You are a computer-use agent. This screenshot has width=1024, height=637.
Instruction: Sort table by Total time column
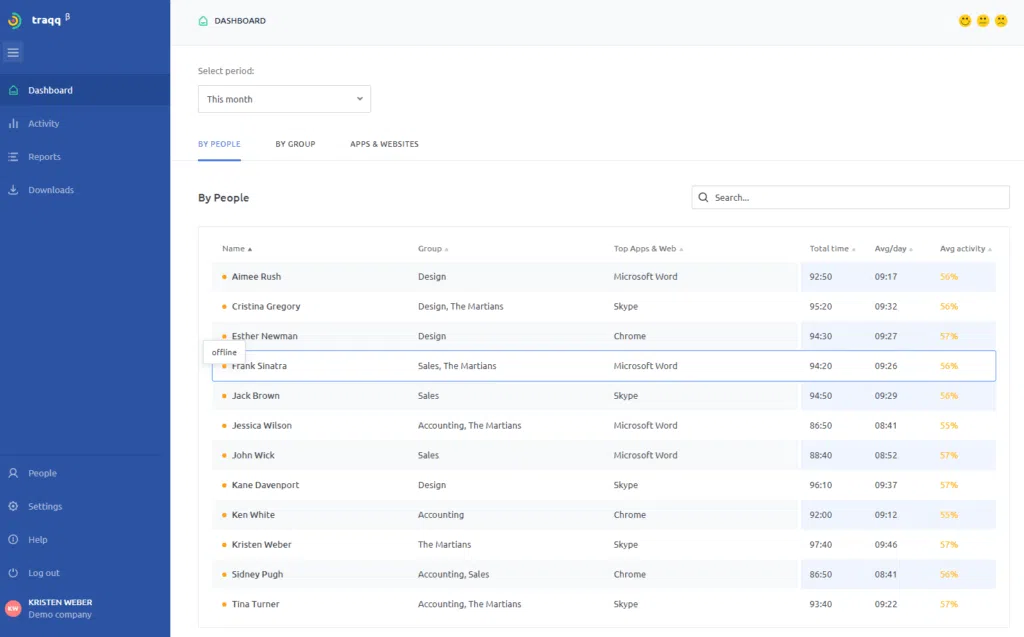pyautogui.click(x=832, y=249)
